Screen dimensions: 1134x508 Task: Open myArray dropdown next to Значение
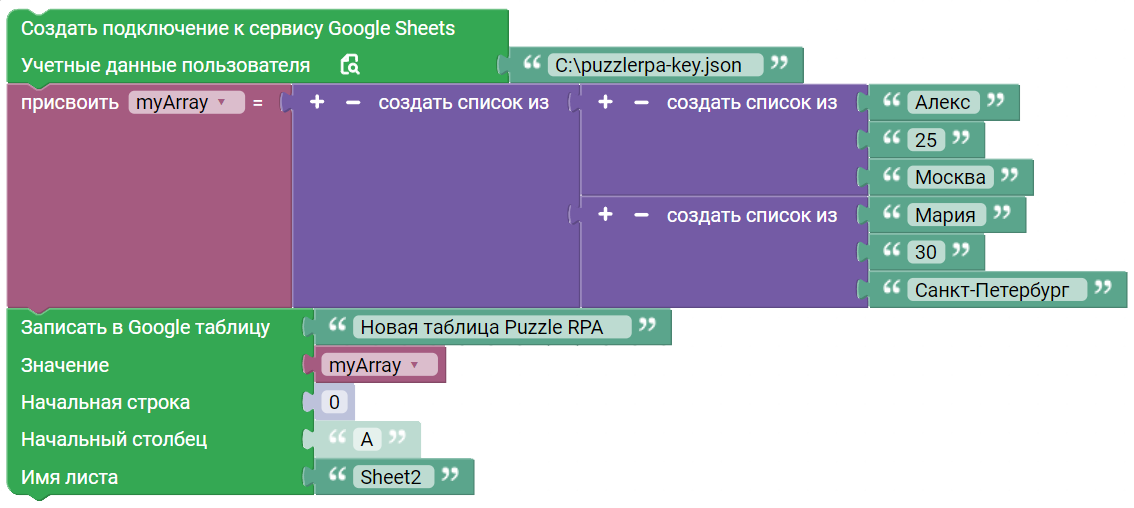(379, 365)
